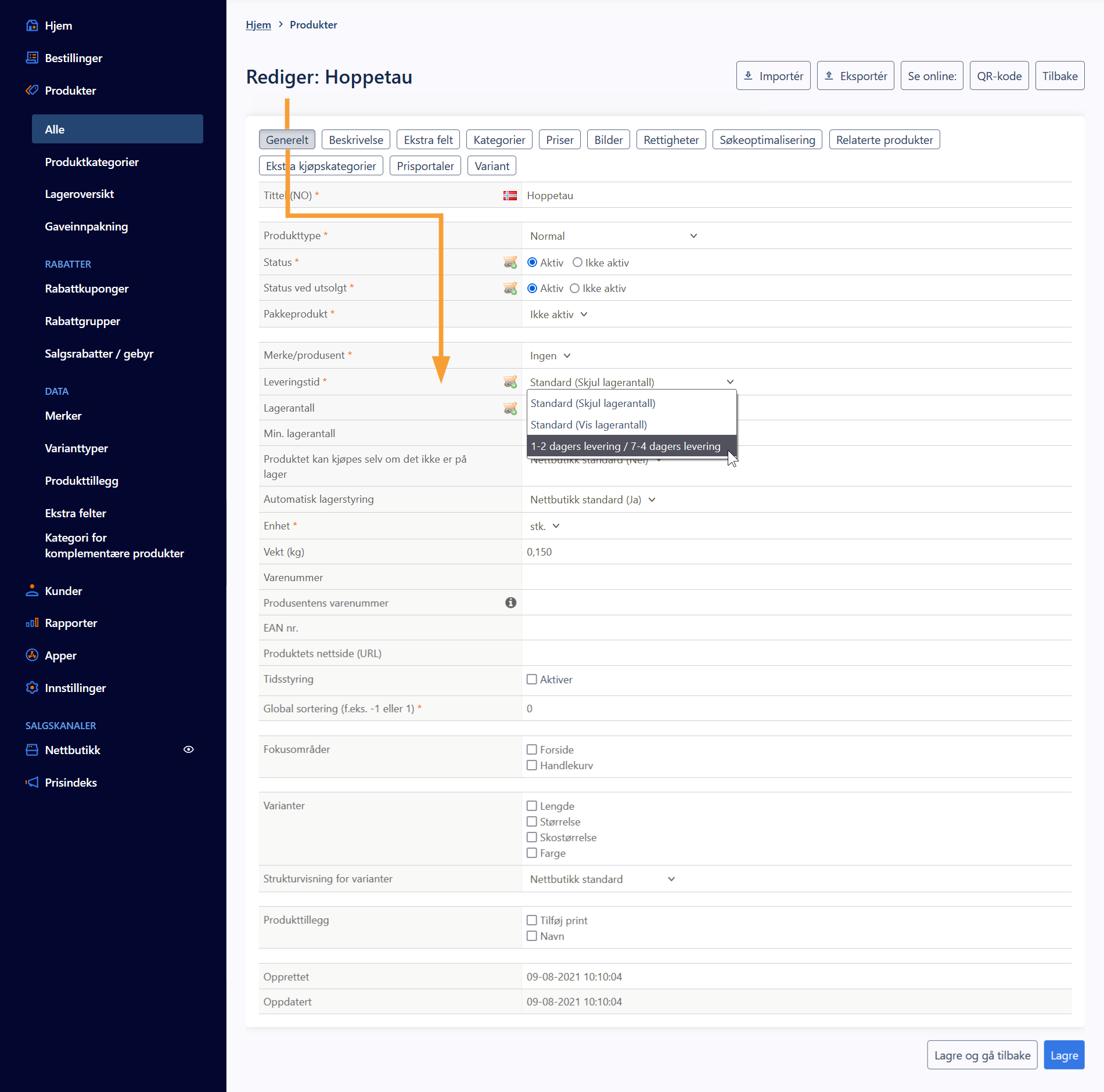The width and height of the screenshot is (1104, 1092).
Task: Click the Bestillinger orders icon
Action: pyautogui.click(x=32, y=58)
